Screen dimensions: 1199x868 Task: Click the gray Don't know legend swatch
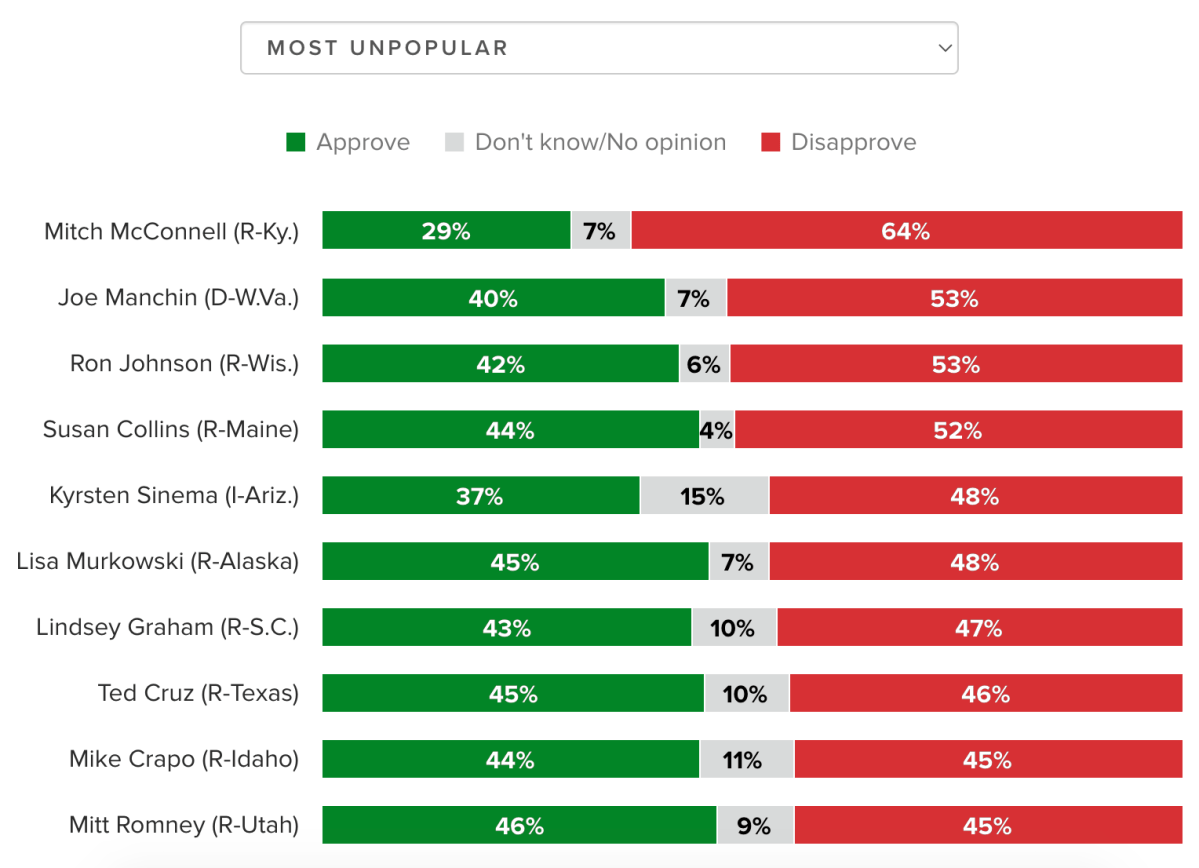(454, 142)
